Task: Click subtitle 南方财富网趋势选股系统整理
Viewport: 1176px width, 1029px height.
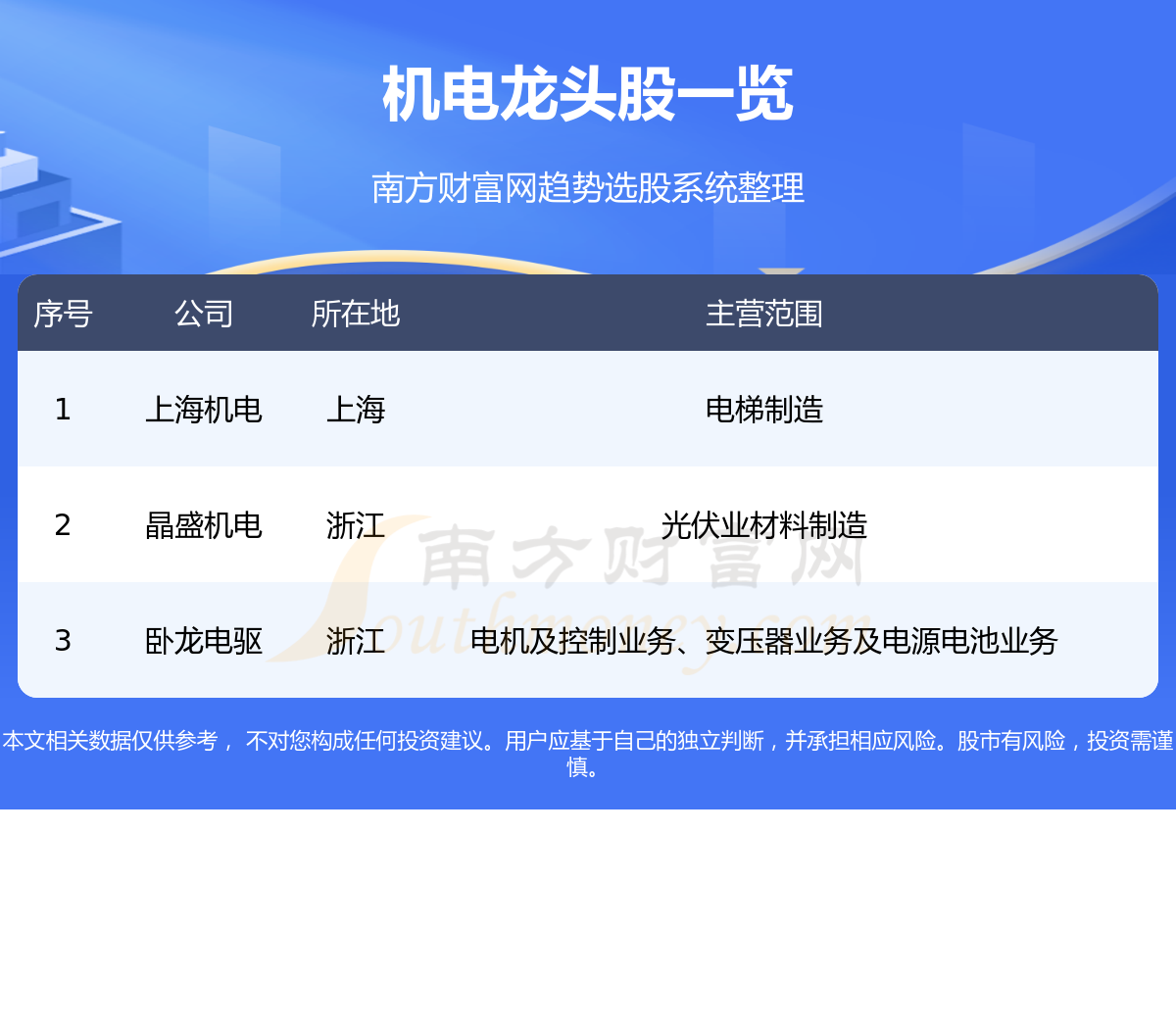Action: (x=588, y=187)
